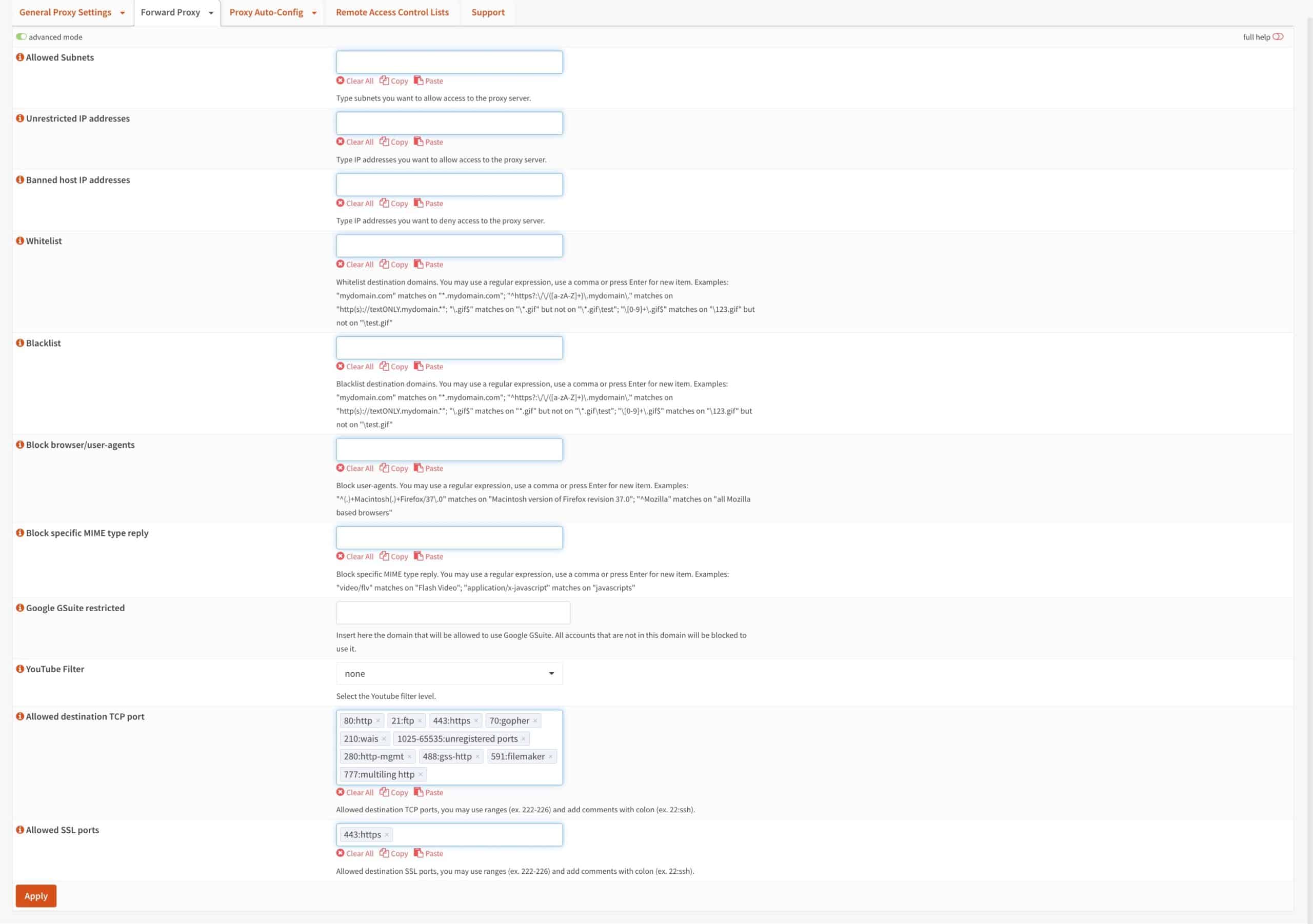Clear All in Block specific MIME type reply
This screenshot has height=924, width=1313.
359,556
